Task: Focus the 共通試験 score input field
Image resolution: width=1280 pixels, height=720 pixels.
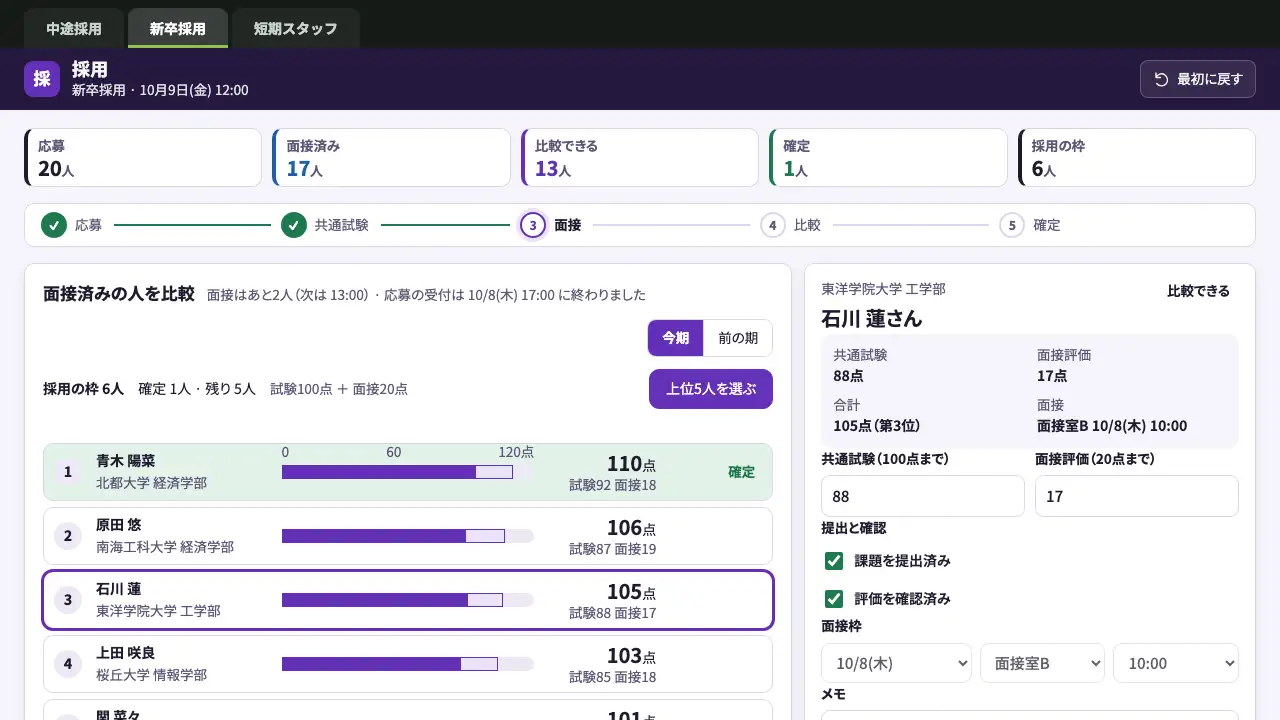Action: (x=923, y=496)
